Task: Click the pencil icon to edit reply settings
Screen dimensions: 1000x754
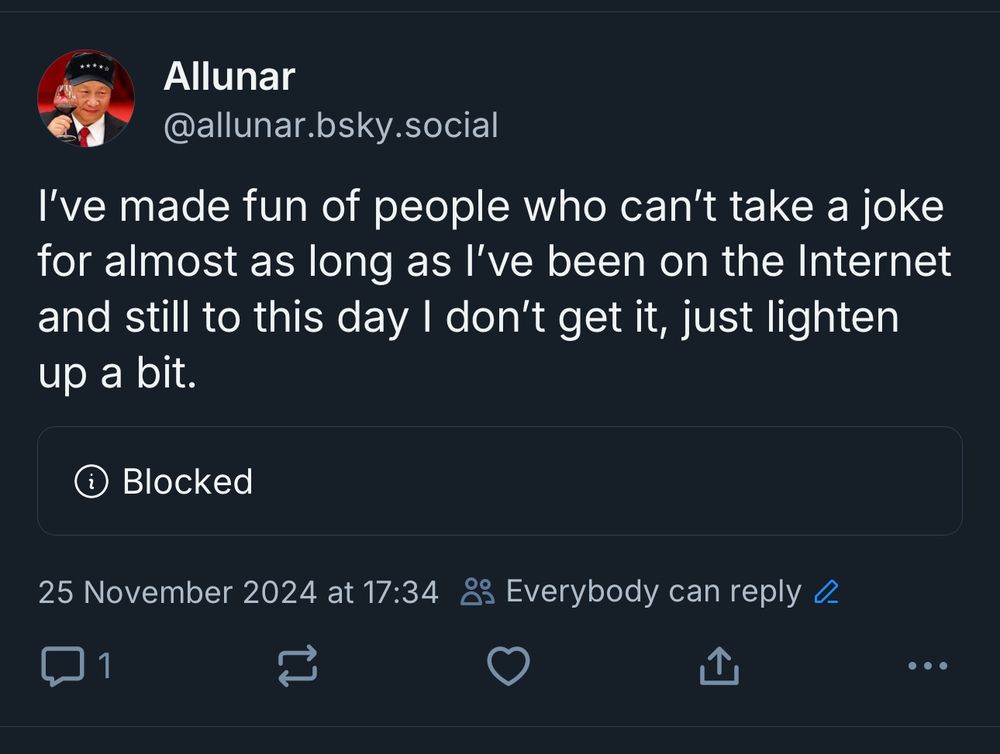Action: tap(826, 593)
